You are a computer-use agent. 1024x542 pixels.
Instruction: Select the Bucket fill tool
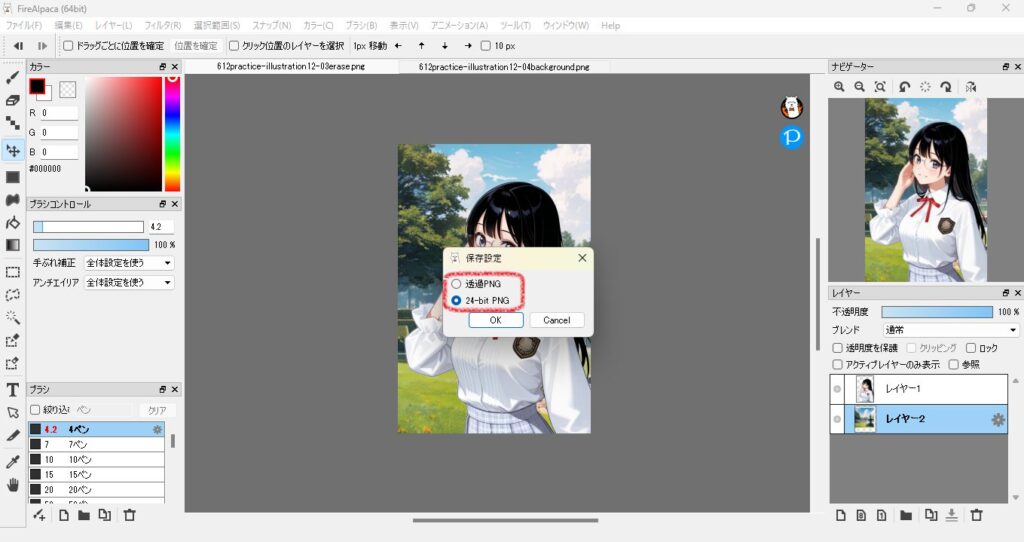pyautogui.click(x=13, y=222)
